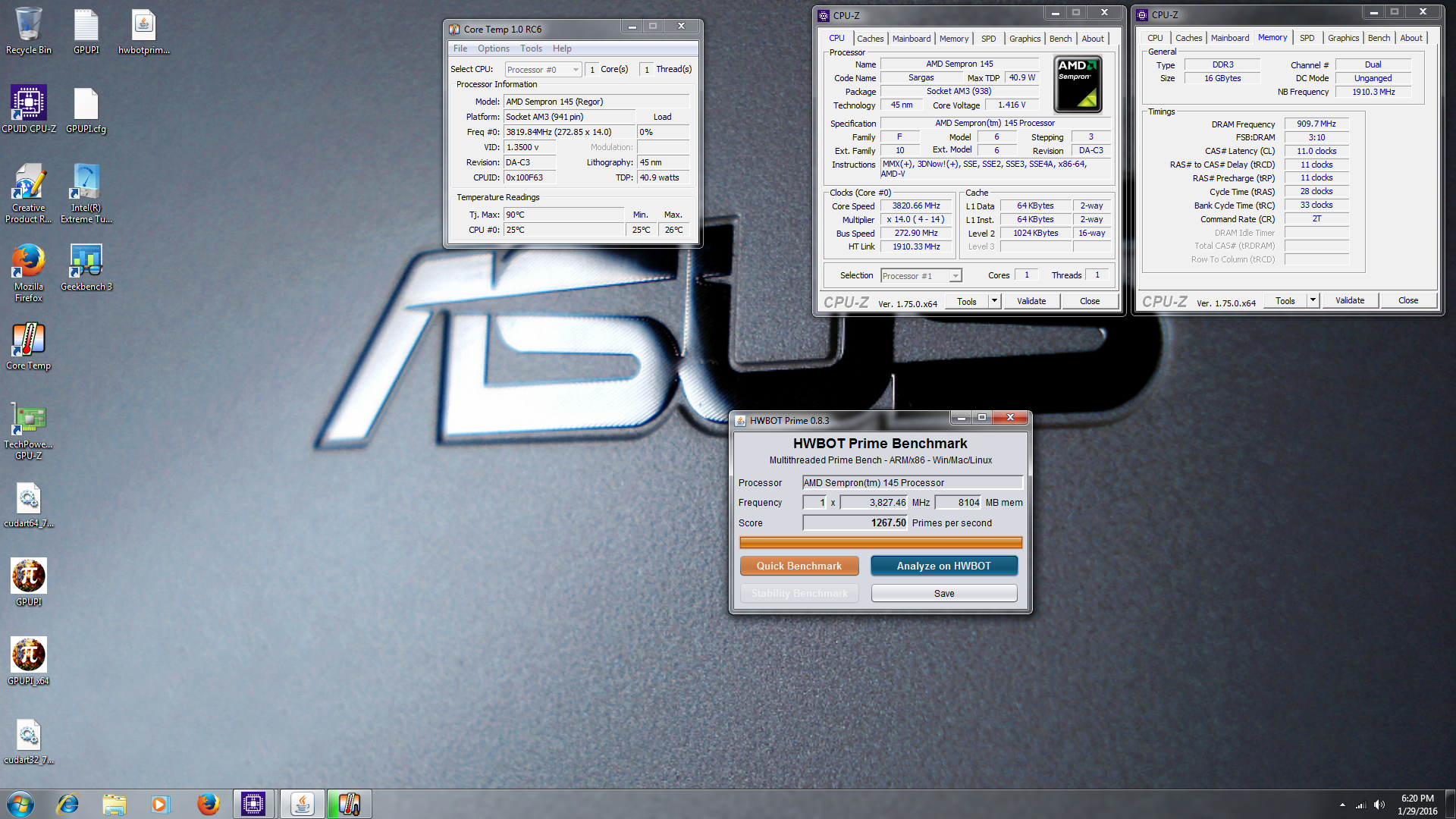Open Core Temp File menu
The height and width of the screenshot is (819, 1456).
460,49
